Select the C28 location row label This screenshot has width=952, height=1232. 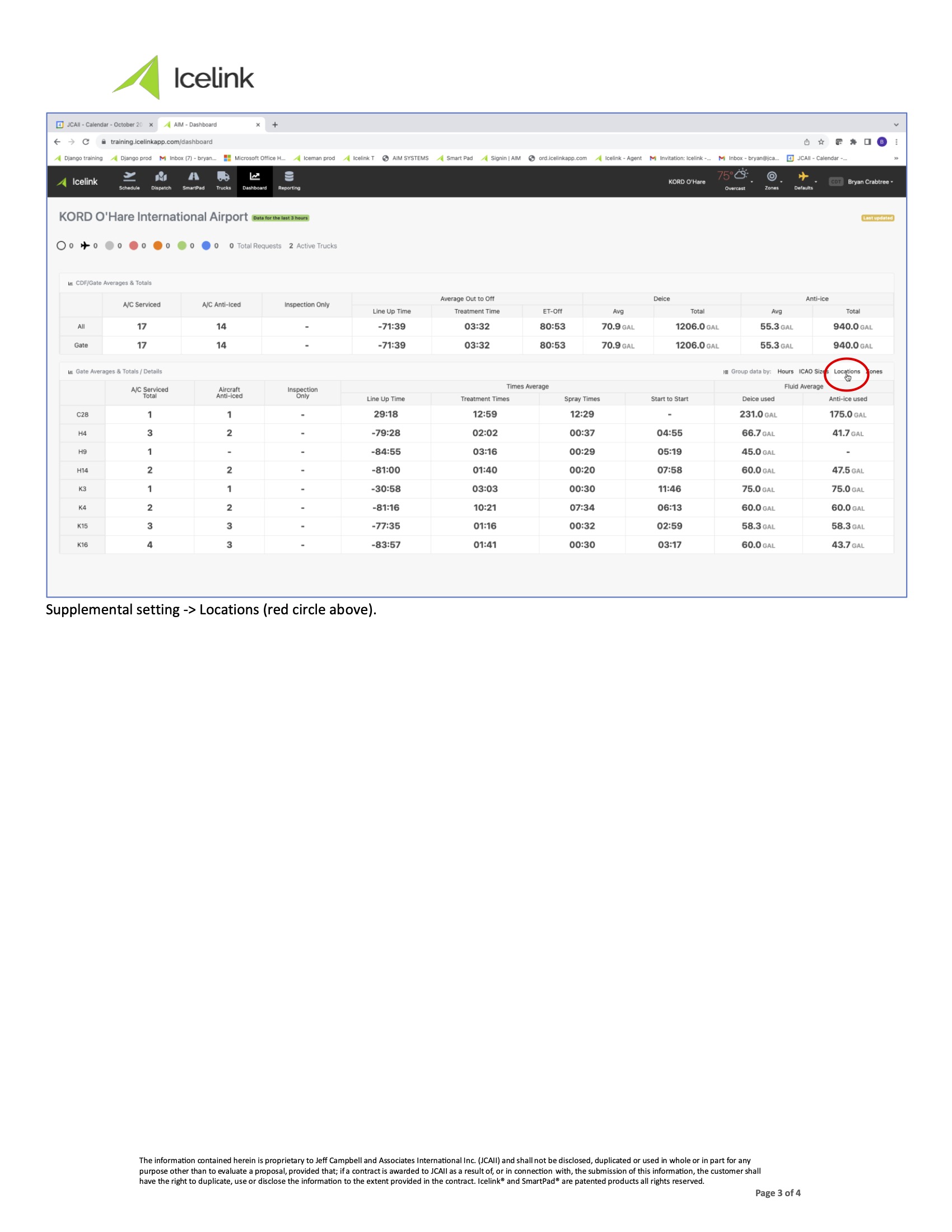point(82,414)
